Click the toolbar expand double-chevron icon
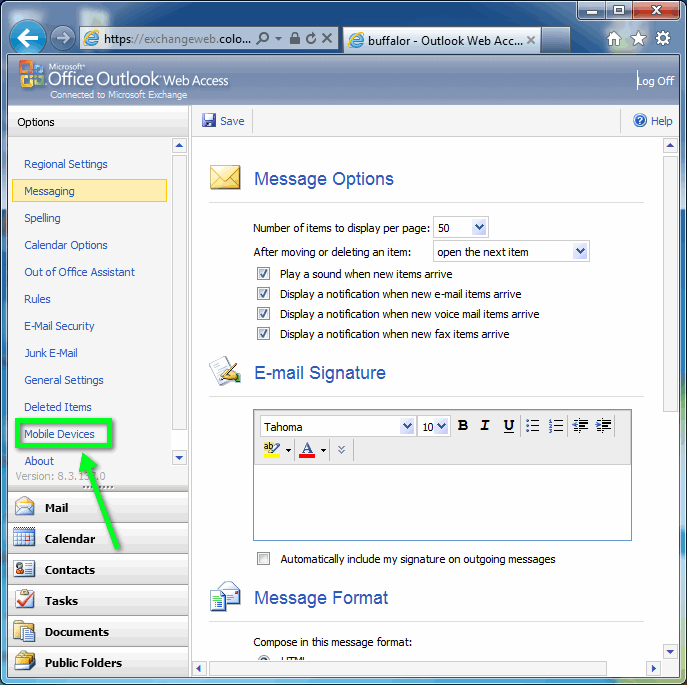Viewport: 687px width, 685px height. coord(342,450)
